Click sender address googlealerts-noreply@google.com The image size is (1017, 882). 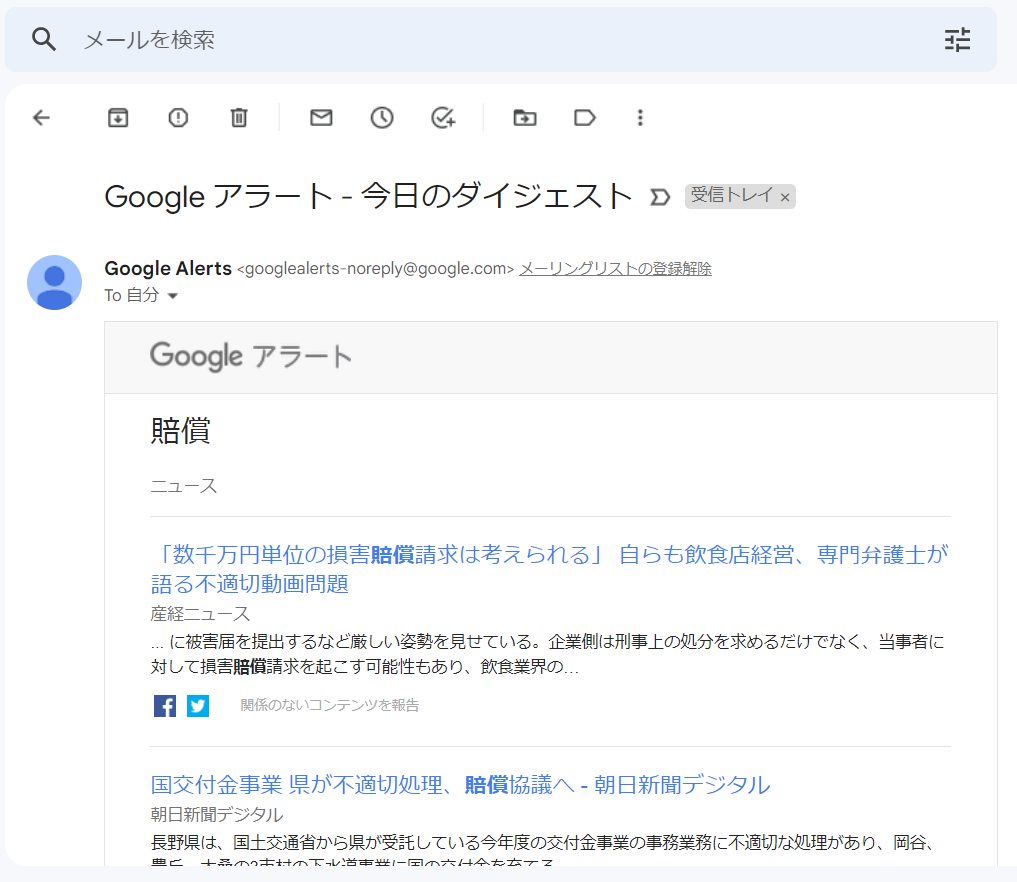tap(376, 268)
